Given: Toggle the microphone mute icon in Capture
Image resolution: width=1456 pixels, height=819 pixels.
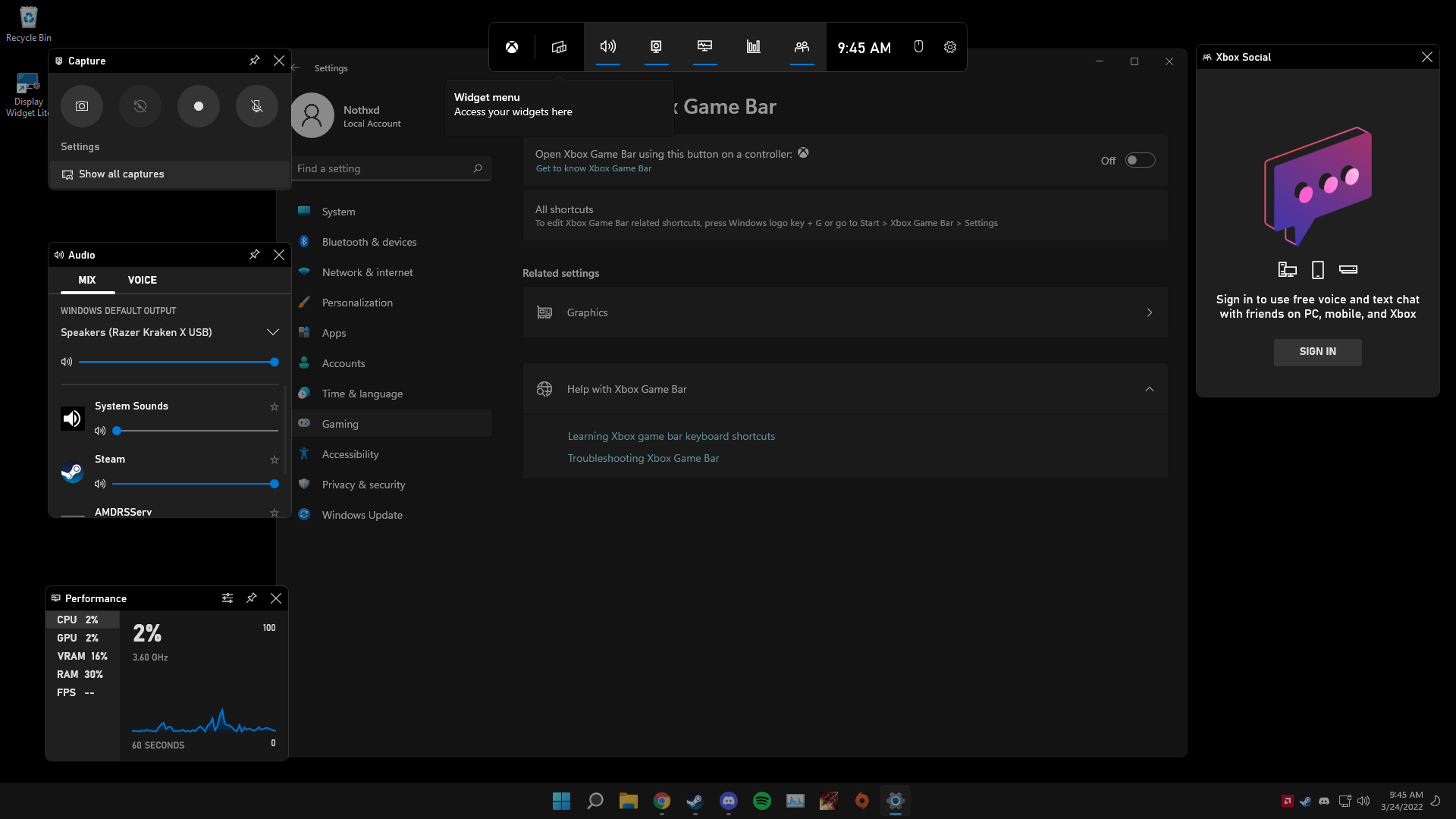Looking at the screenshot, I should [257, 106].
